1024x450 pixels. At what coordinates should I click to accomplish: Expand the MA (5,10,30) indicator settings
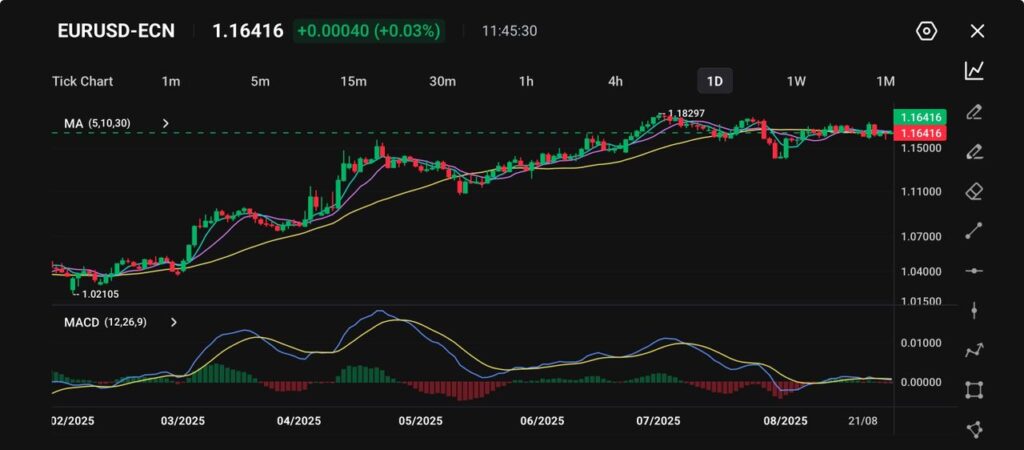click(x=166, y=124)
